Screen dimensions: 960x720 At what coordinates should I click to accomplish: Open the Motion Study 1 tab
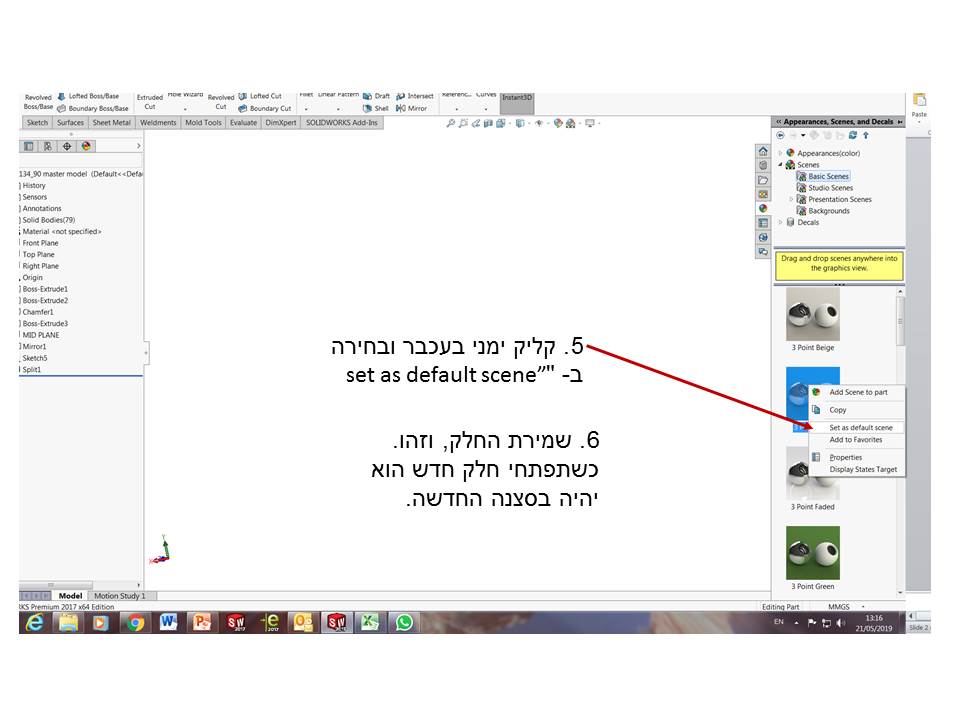(119, 596)
